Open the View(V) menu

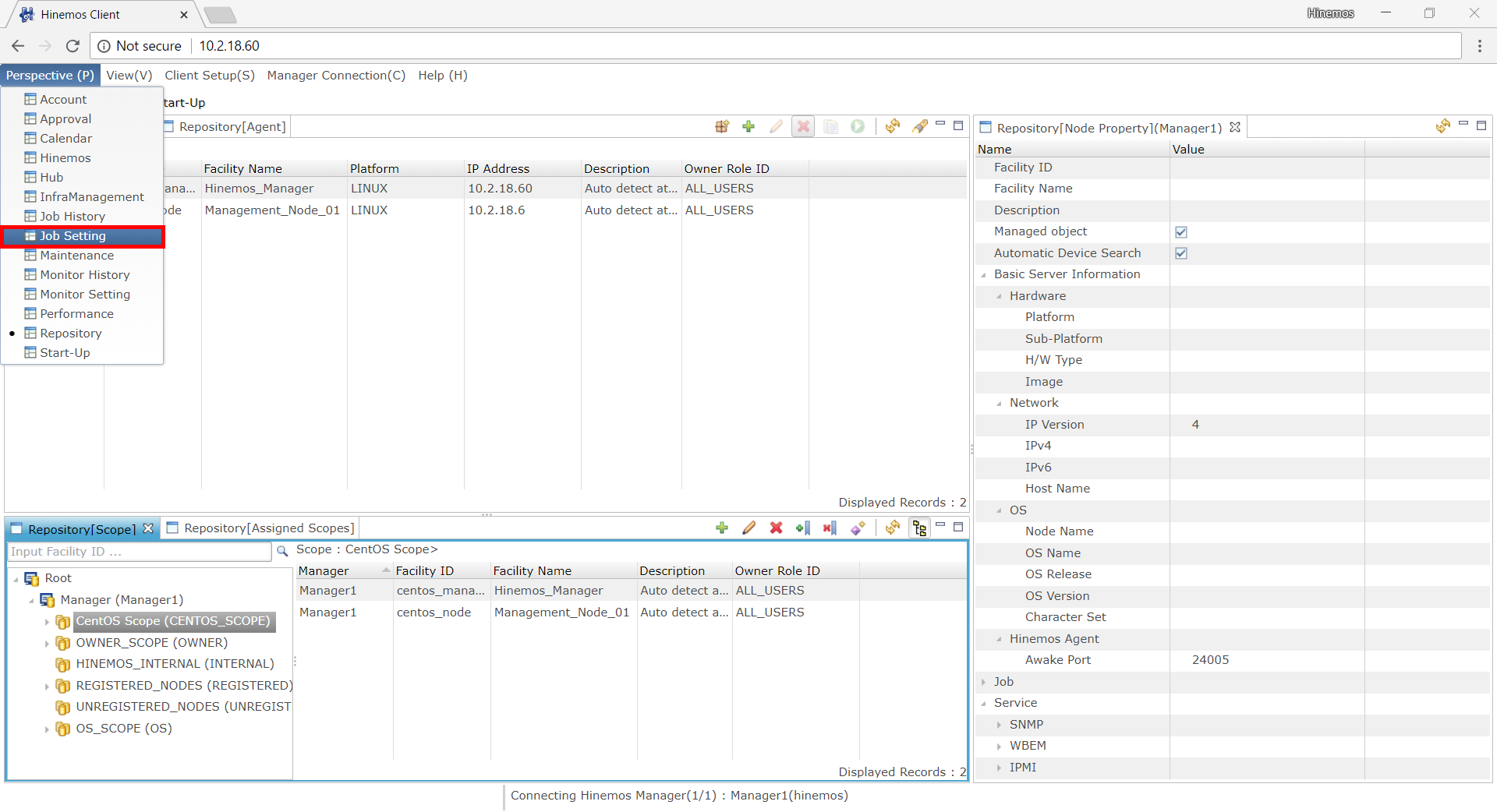click(129, 76)
